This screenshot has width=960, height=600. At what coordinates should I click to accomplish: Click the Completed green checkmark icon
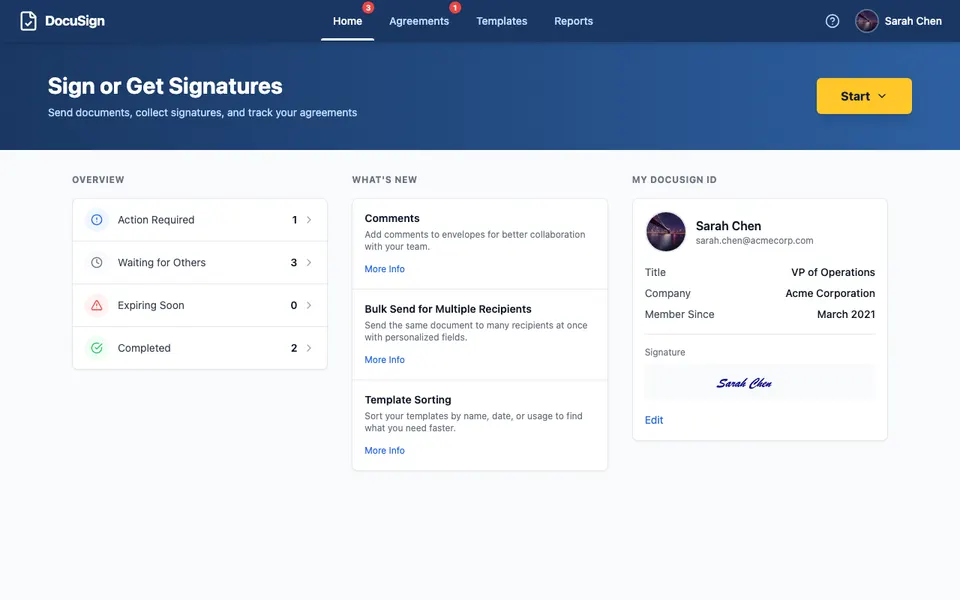(x=97, y=348)
